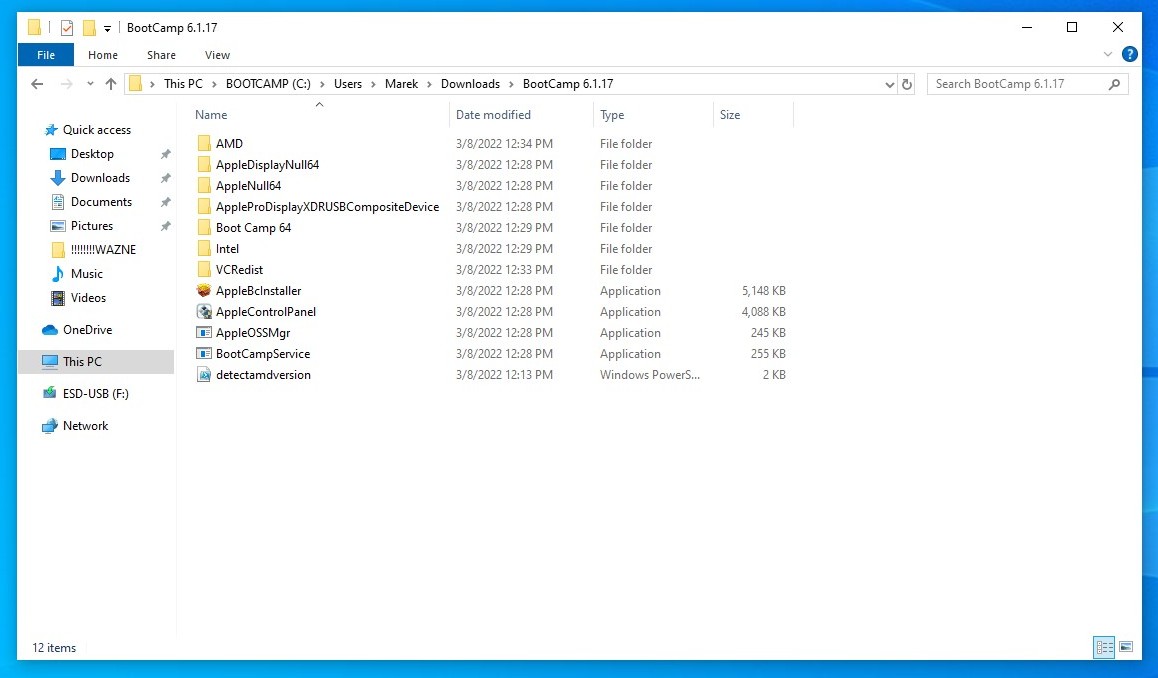1158x678 pixels.
Task: Switch to Details view layout
Action: [x=1105, y=648]
